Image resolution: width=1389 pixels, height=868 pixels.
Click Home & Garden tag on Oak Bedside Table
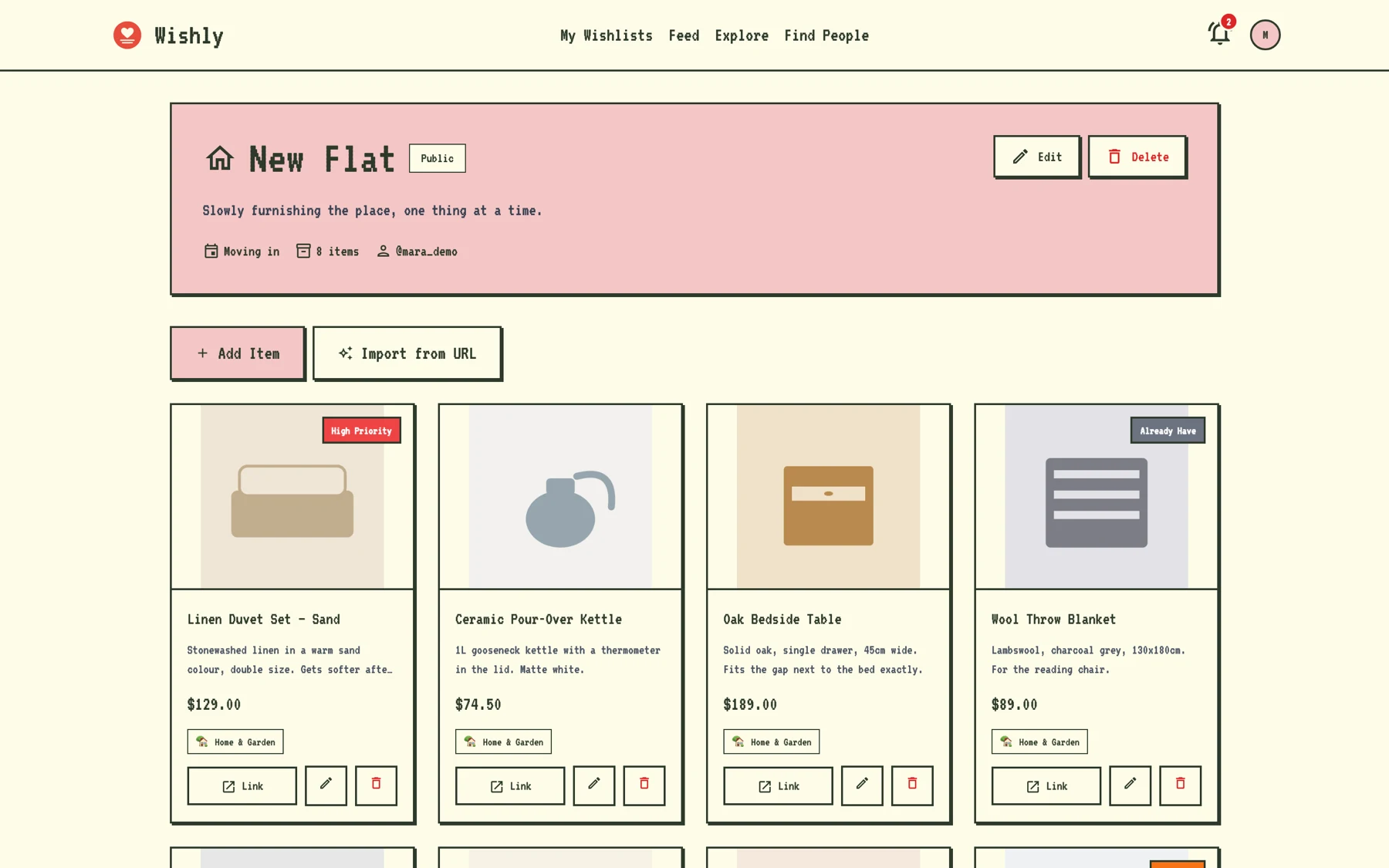coord(771,741)
